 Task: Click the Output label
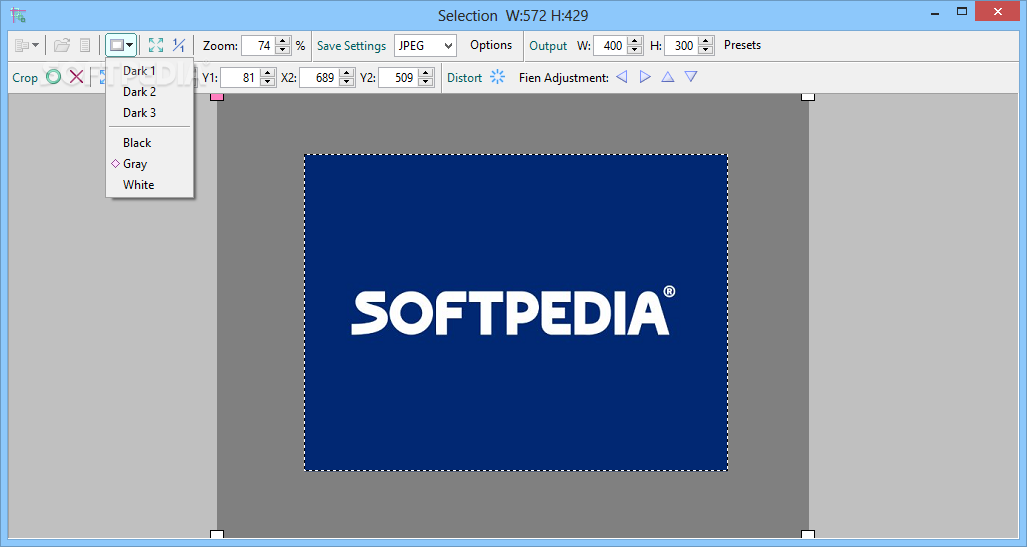pos(548,46)
